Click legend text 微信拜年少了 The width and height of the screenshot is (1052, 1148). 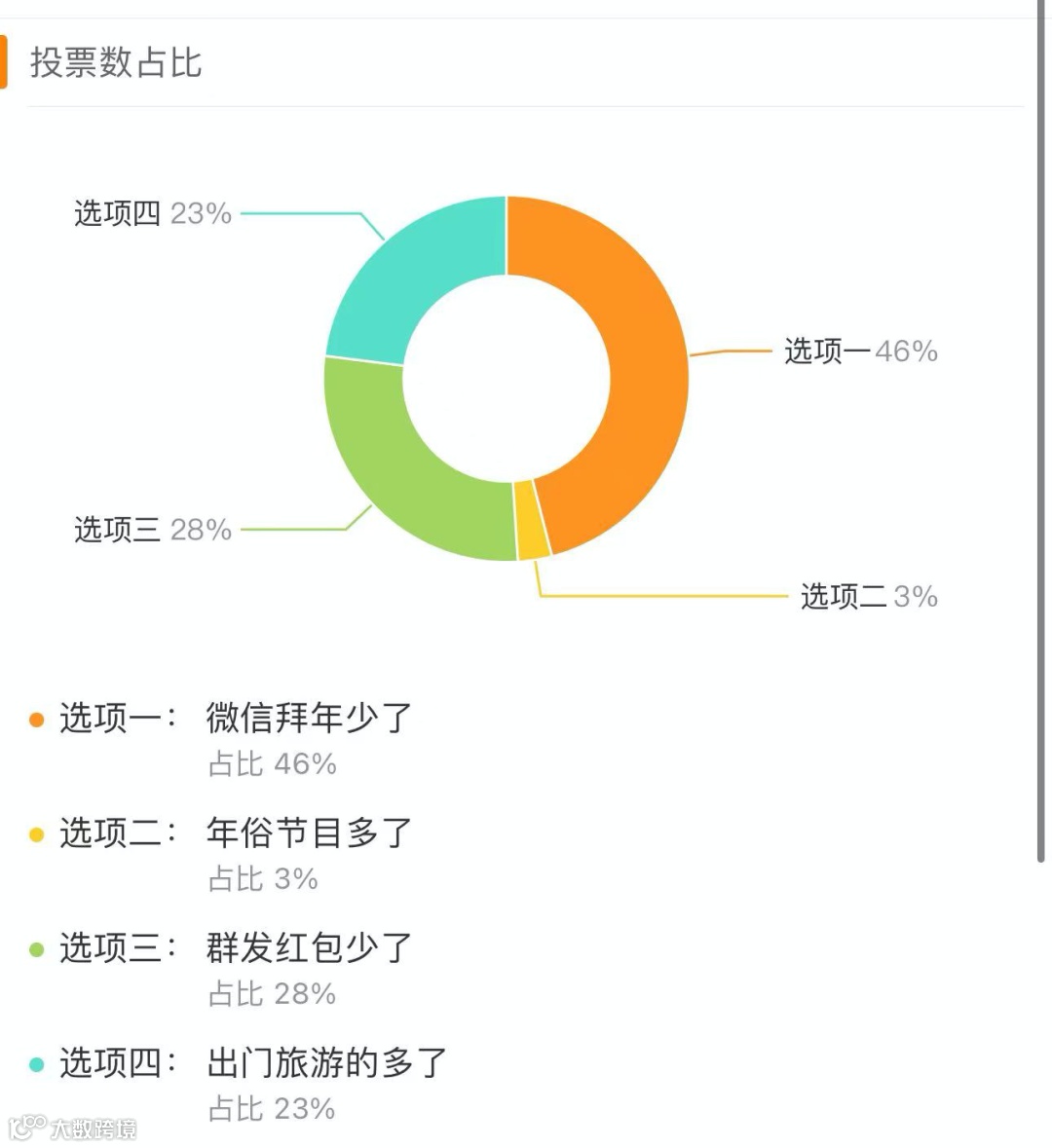pos(309,718)
